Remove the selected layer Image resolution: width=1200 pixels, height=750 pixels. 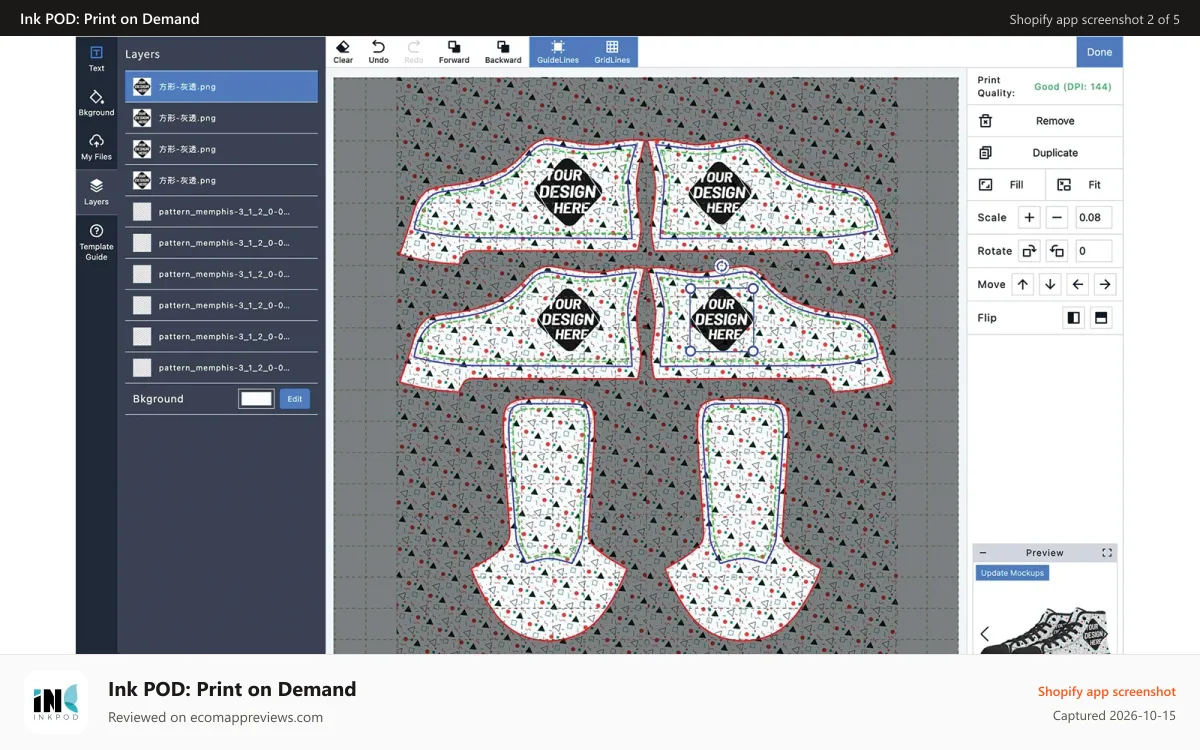[1045, 121]
